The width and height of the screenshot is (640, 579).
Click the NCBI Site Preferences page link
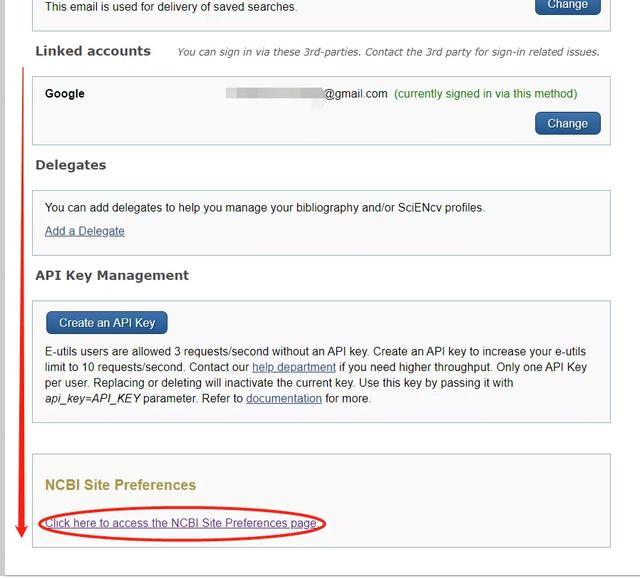tap(181, 523)
